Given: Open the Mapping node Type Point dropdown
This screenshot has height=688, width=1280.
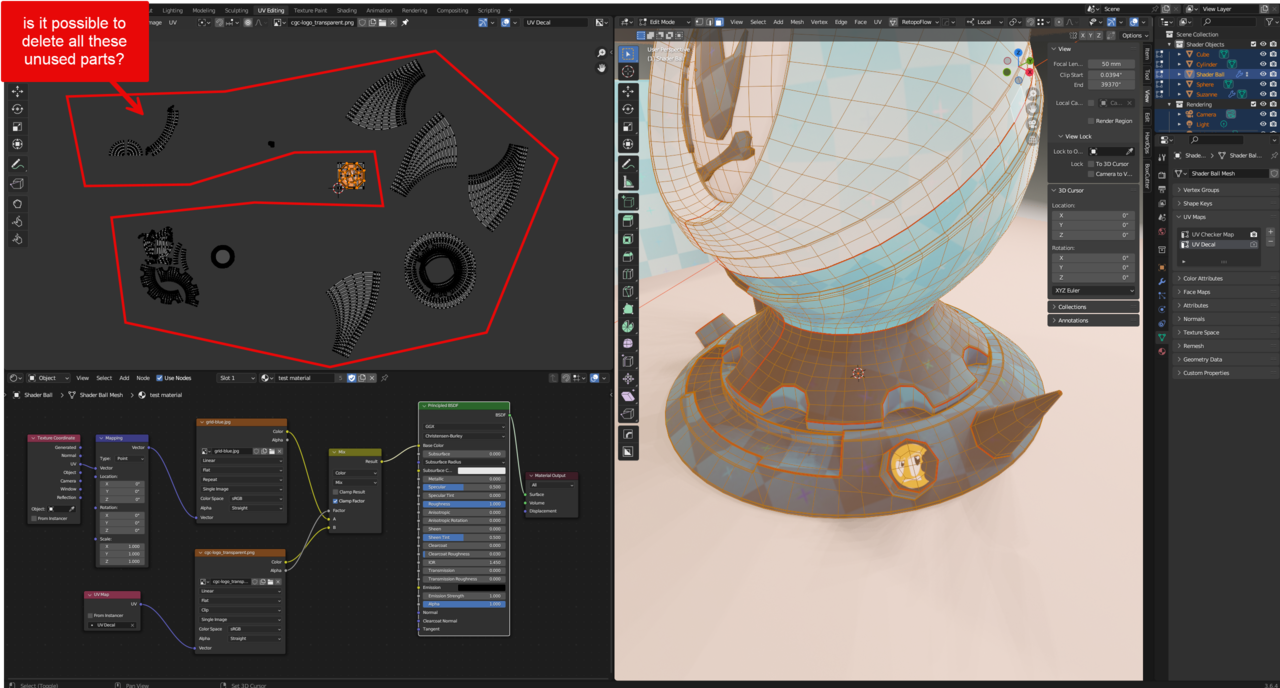Looking at the screenshot, I should click(131, 458).
